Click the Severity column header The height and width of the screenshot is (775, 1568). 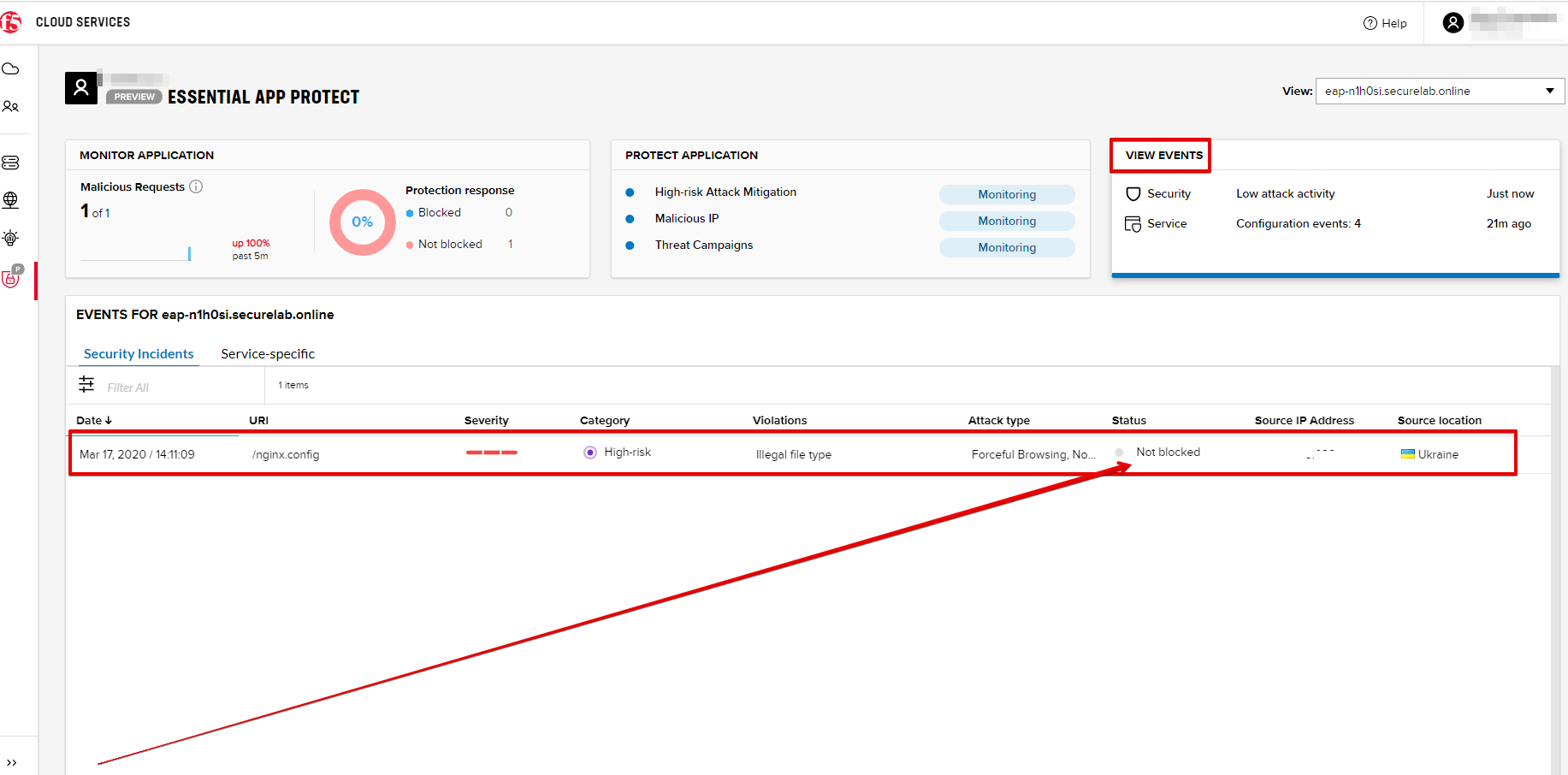(x=487, y=421)
